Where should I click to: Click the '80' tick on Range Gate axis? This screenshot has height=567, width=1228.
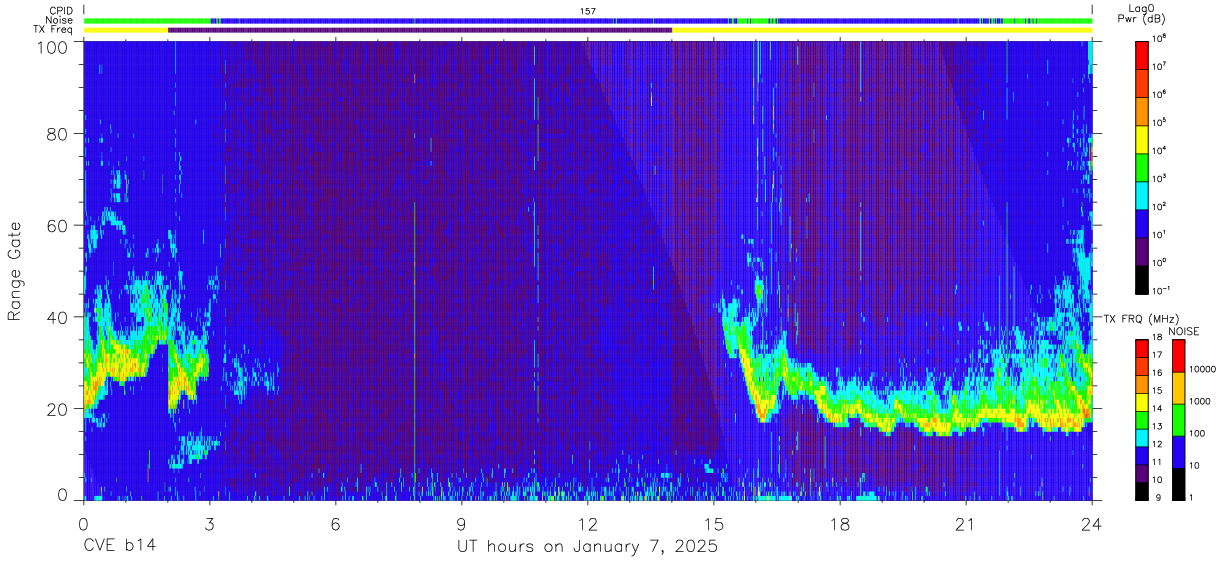pos(57,134)
